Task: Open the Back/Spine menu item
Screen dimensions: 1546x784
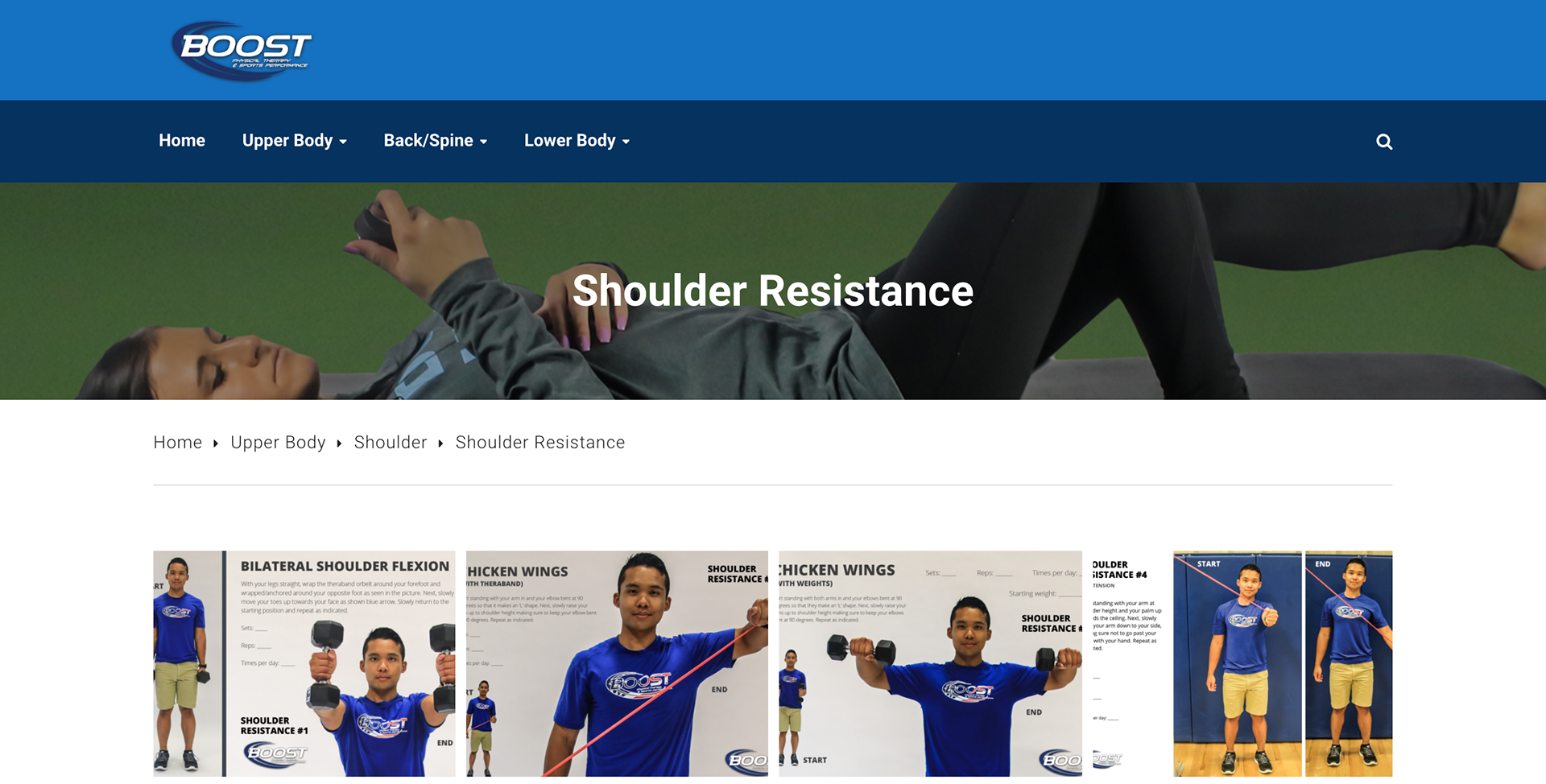Action: [x=428, y=141]
